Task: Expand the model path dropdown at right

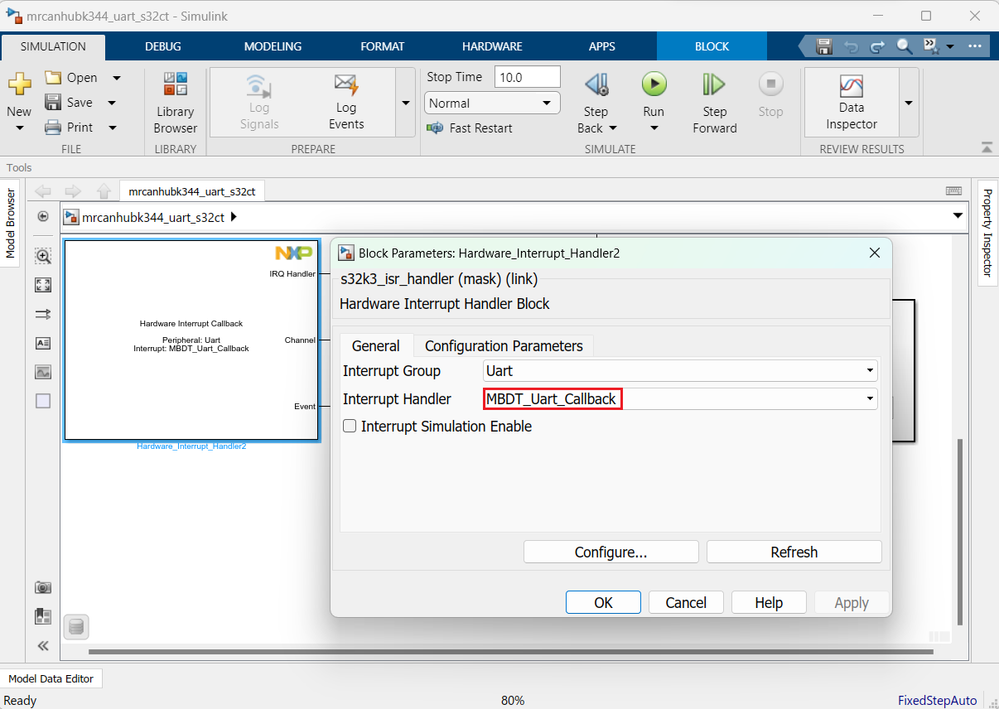Action: coord(958,216)
